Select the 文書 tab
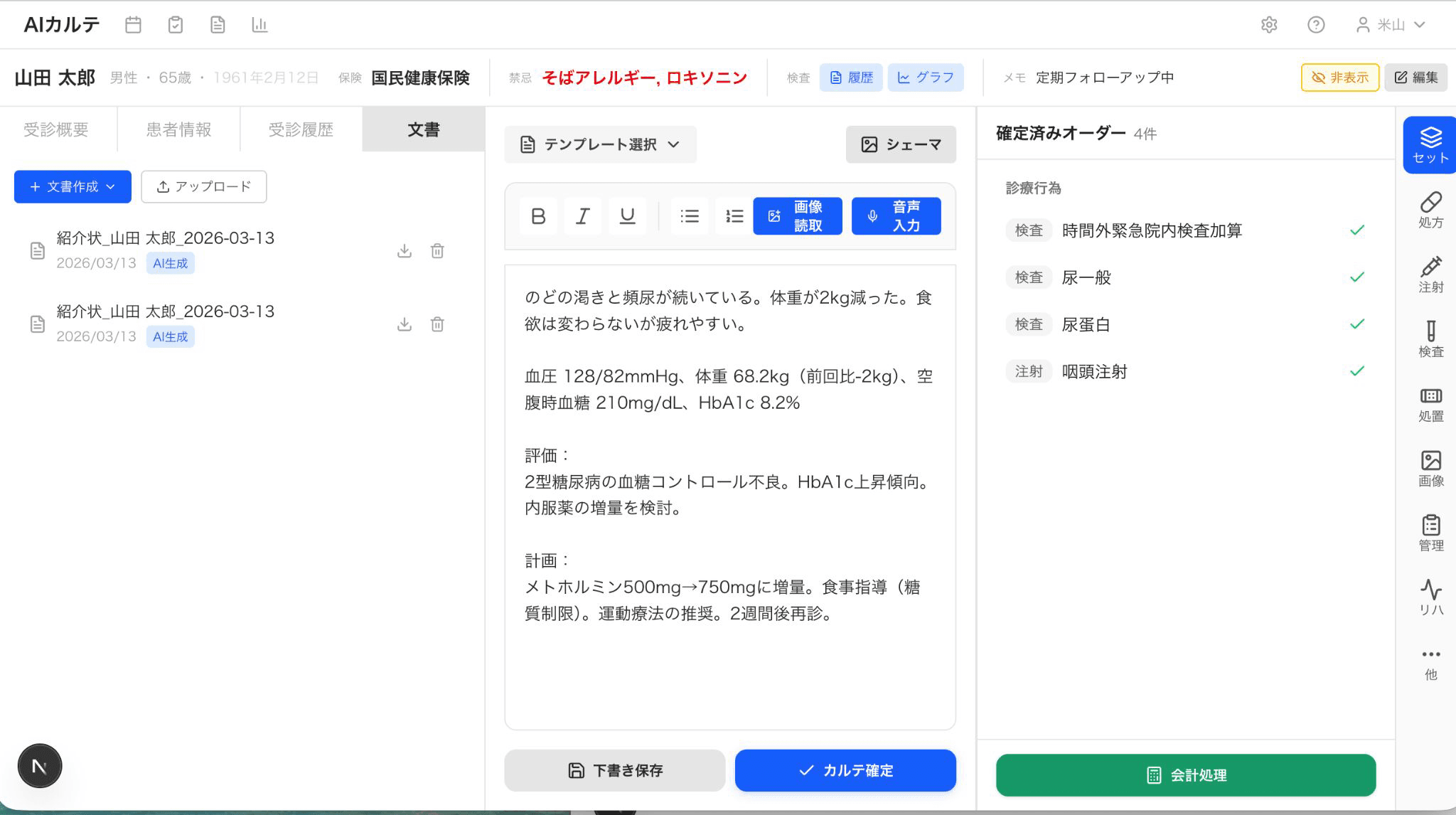This screenshot has height=815, width=1456. click(x=424, y=129)
